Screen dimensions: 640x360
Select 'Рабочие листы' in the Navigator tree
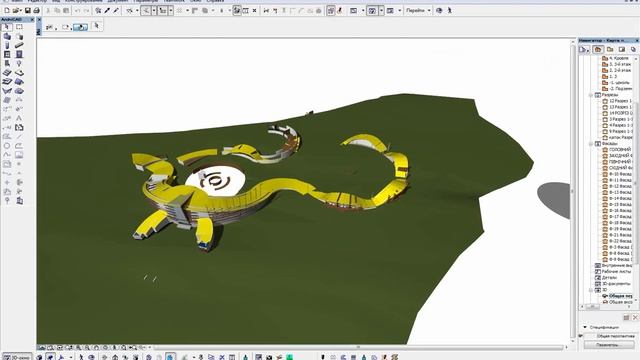pos(616,271)
